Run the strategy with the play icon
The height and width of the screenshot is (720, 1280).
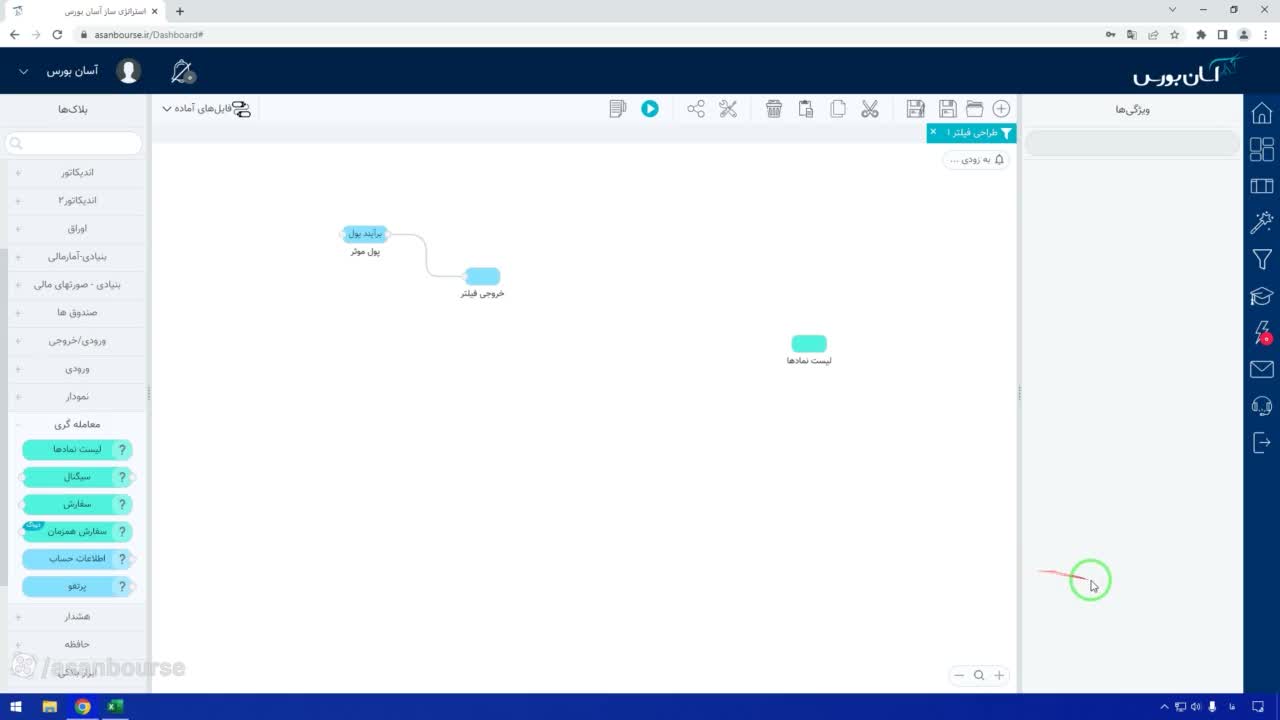(650, 109)
